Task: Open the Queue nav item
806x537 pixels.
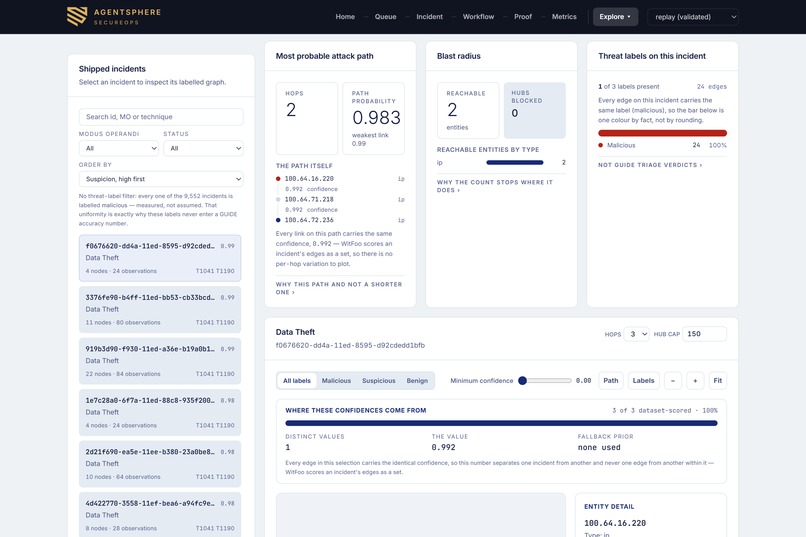Action: 385,17
